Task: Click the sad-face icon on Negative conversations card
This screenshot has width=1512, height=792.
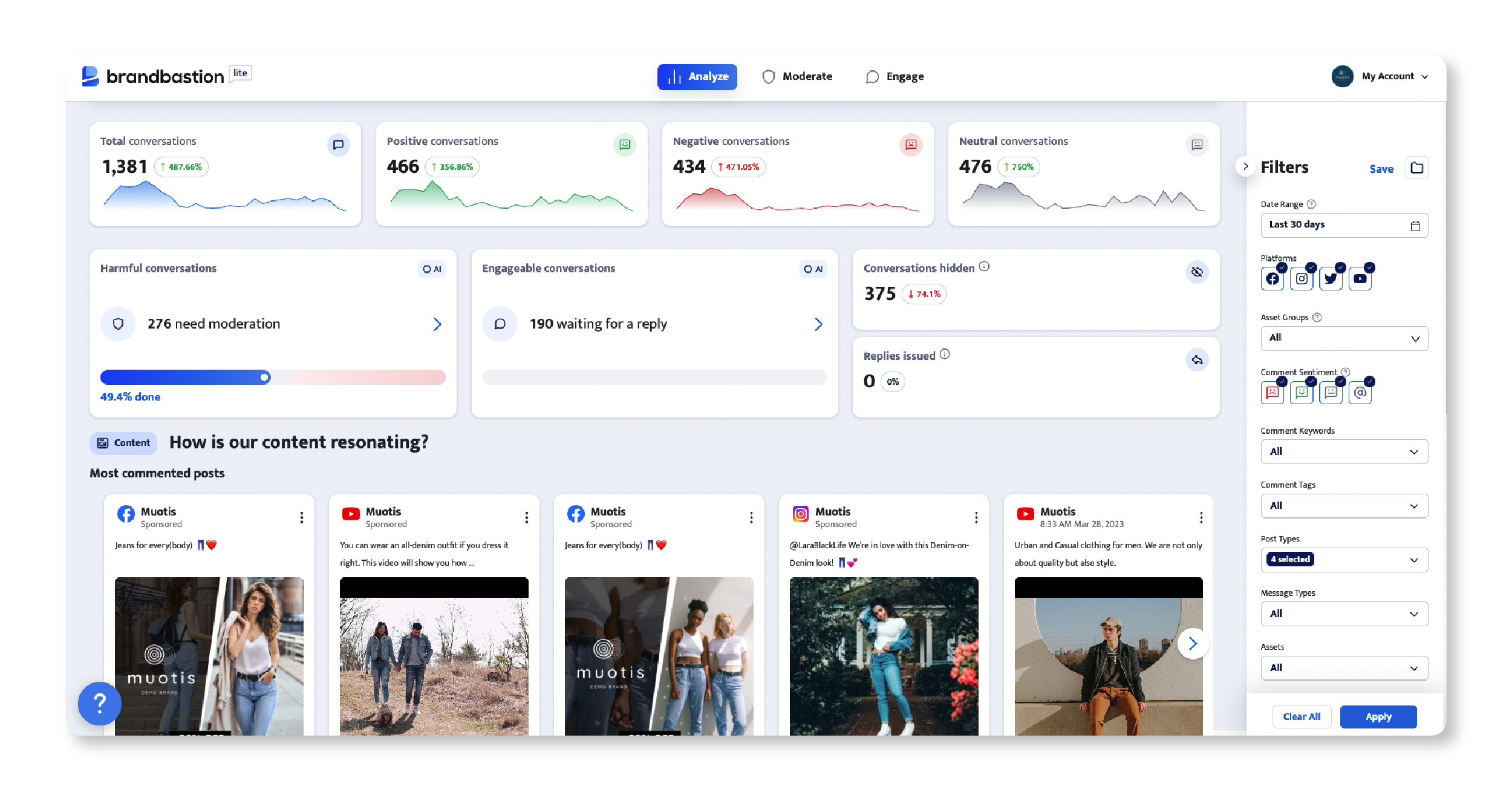Action: tap(911, 145)
